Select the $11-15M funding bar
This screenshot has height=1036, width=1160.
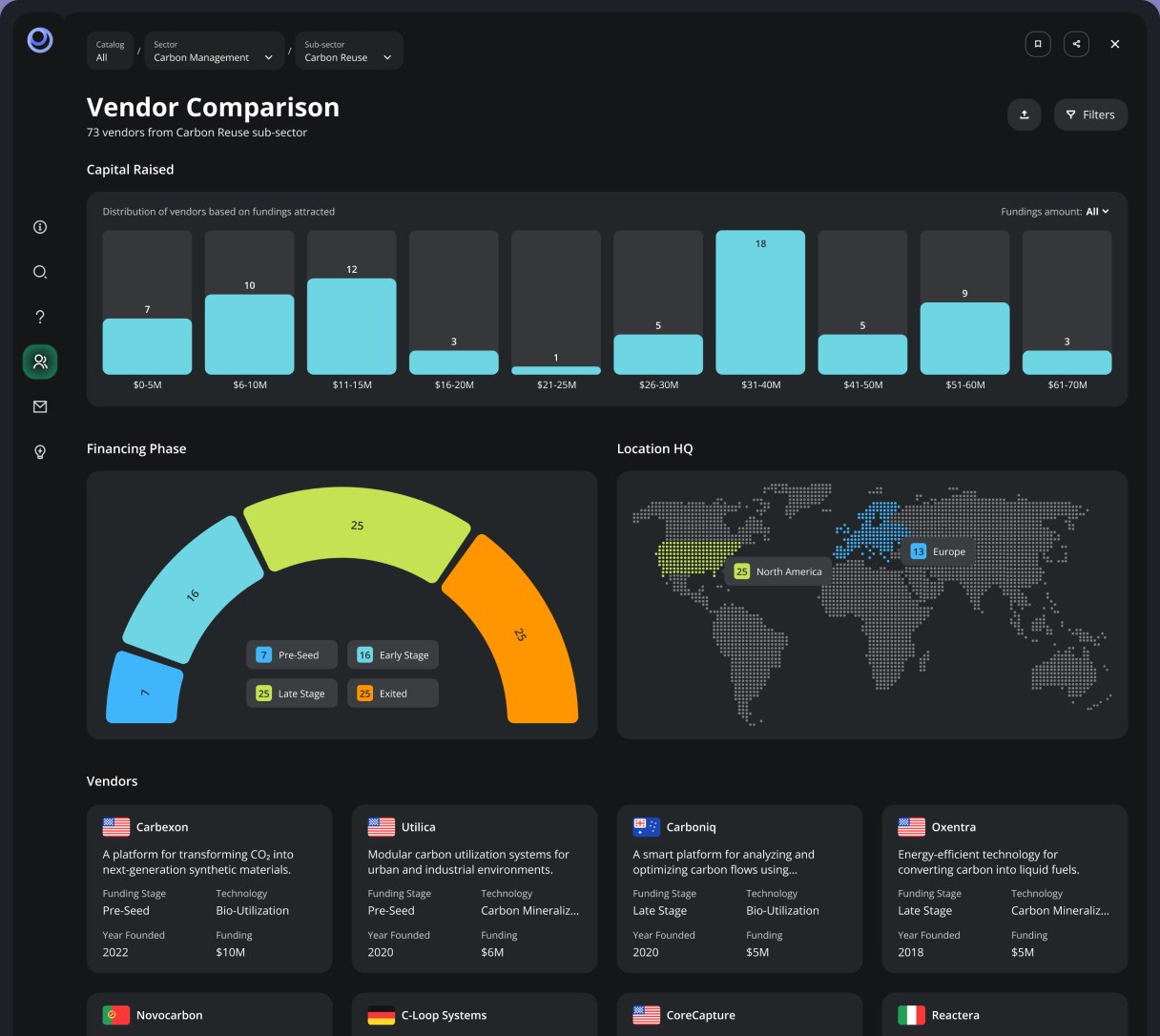(351, 326)
